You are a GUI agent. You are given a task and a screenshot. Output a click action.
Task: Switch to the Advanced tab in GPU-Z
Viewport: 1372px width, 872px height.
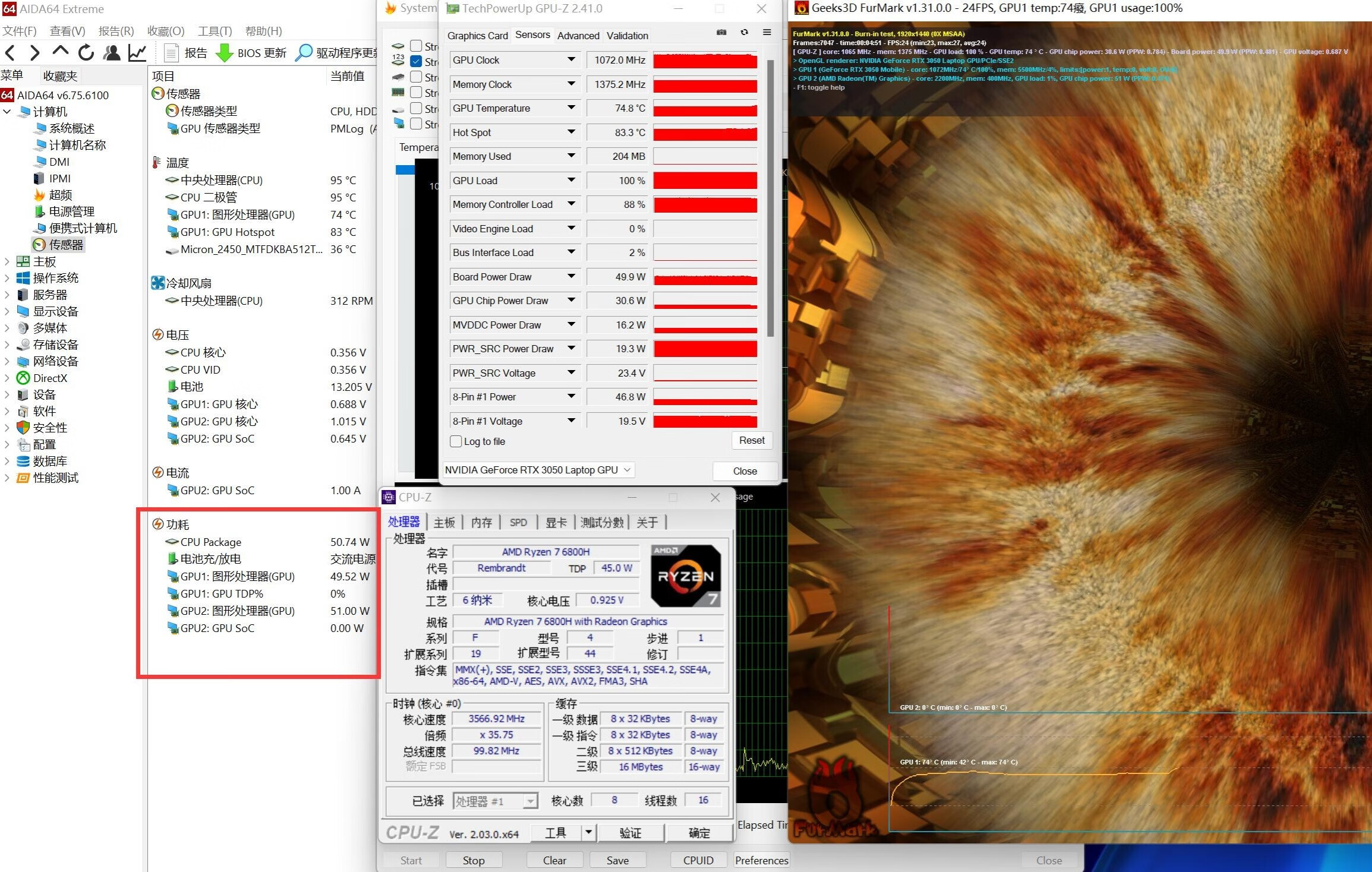578,36
